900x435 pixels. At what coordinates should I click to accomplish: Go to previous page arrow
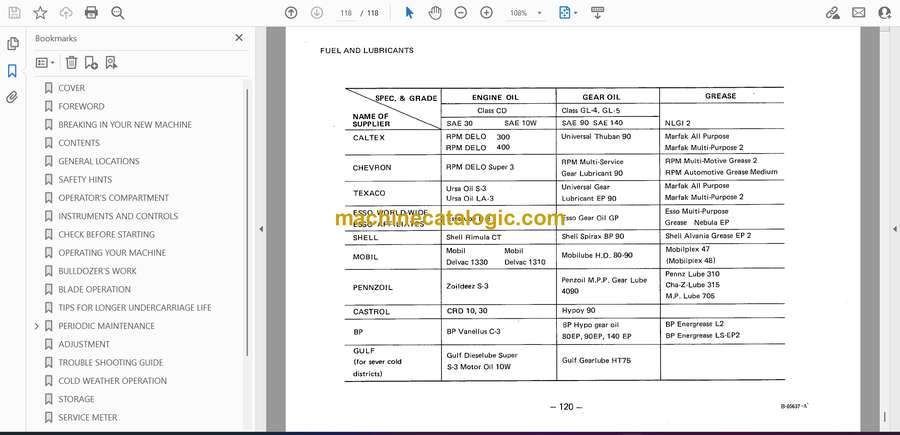point(291,13)
